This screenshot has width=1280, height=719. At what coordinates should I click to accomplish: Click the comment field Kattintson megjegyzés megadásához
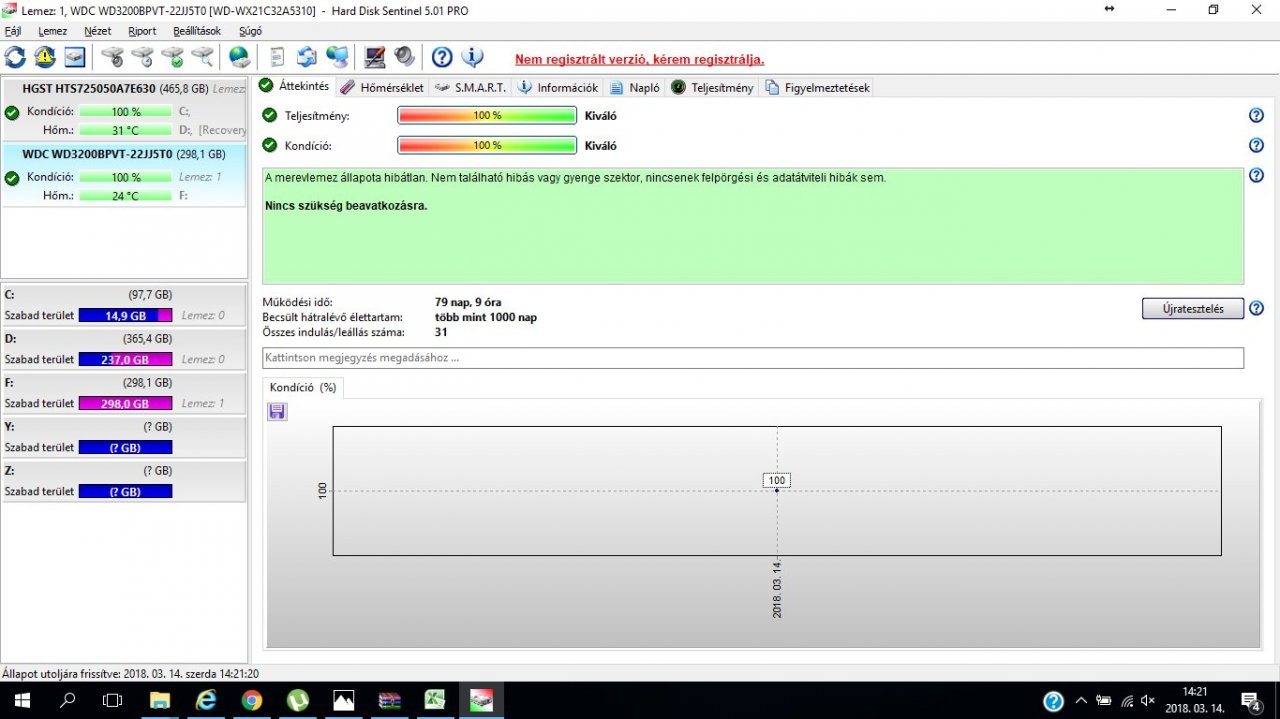pos(753,357)
